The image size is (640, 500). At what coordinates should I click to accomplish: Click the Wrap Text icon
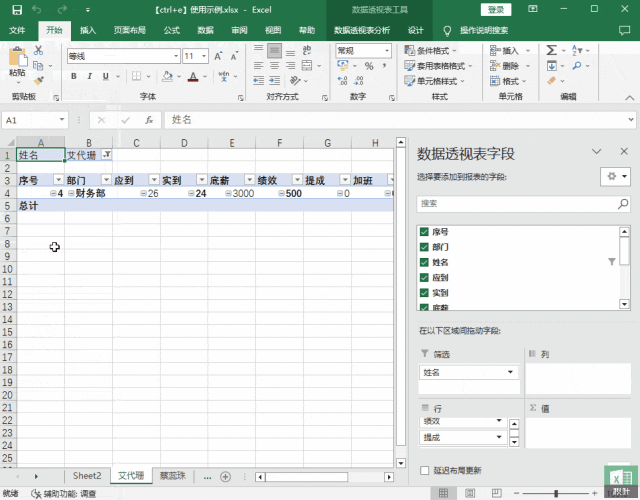pyautogui.click(x=307, y=50)
